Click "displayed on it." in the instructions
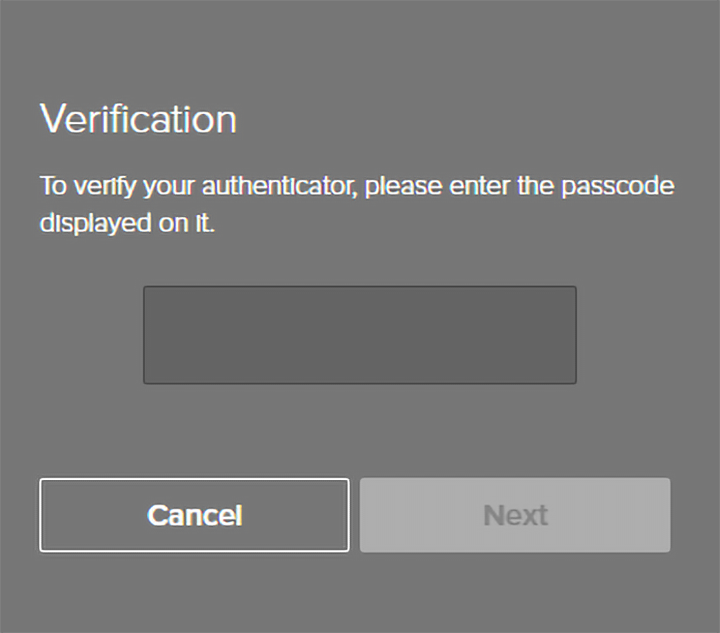Image resolution: width=720 pixels, height=633 pixels. (127, 223)
